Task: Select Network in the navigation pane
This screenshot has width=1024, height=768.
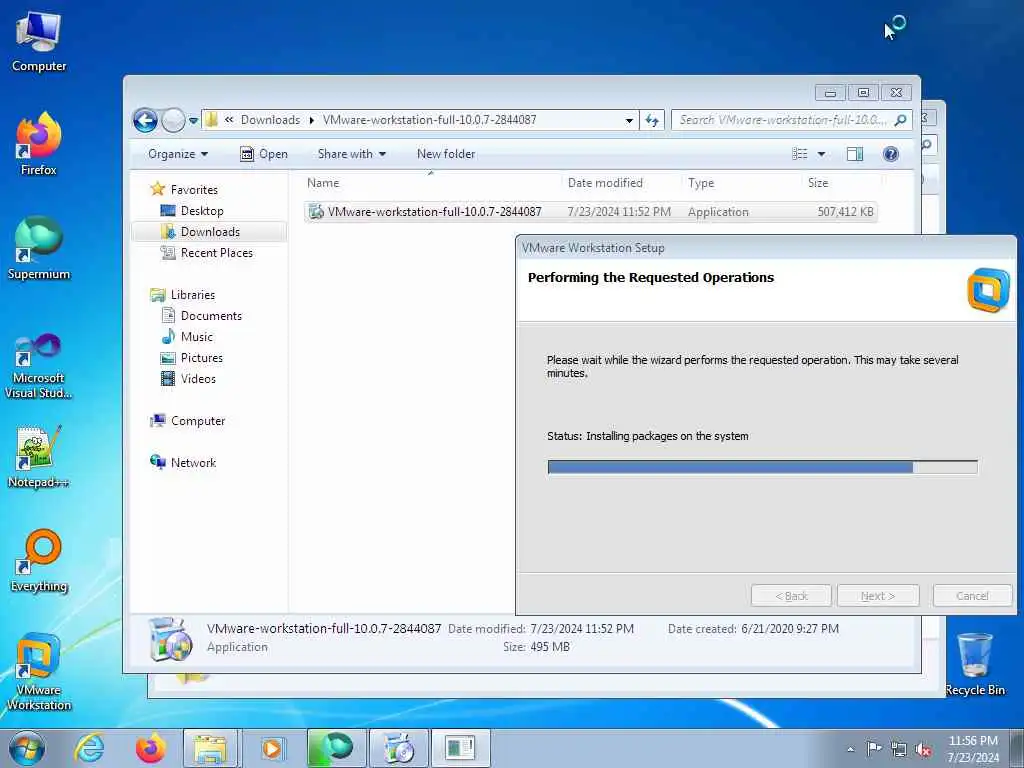Action: (193, 462)
